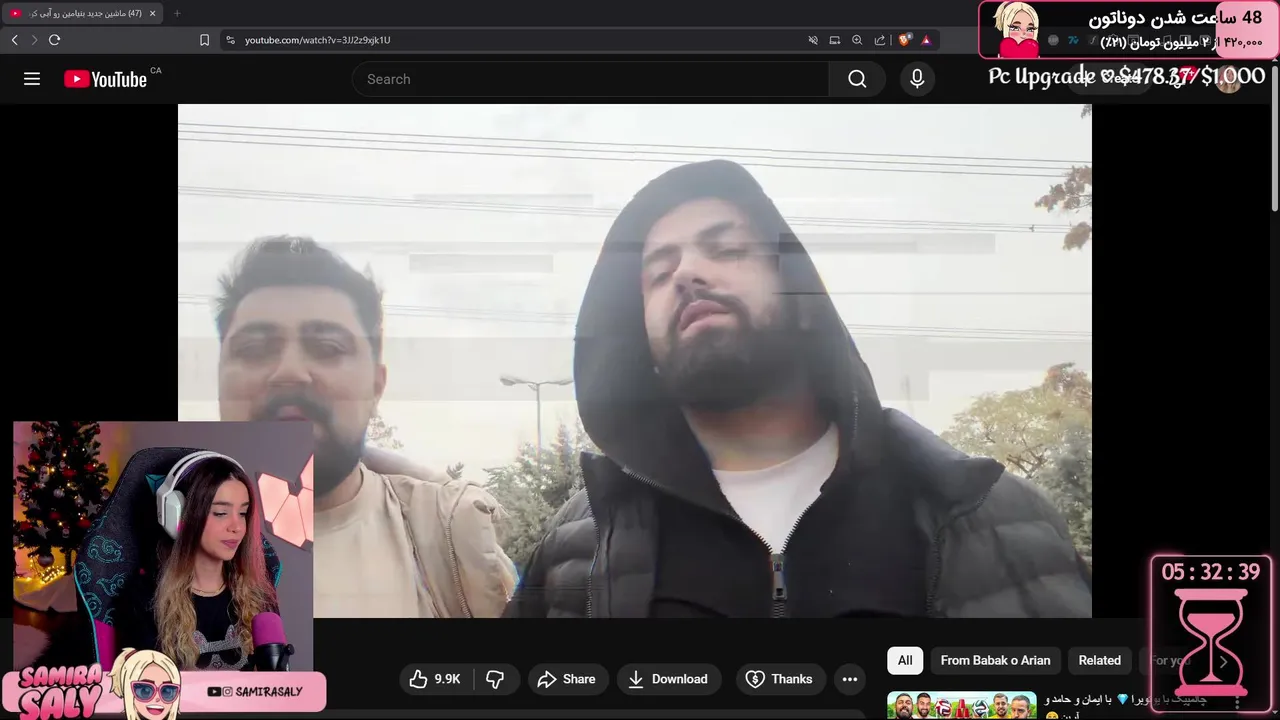1280x720 pixels.
Task: Open the YouTube hamburger guide menu
Action: click(32, 79)
